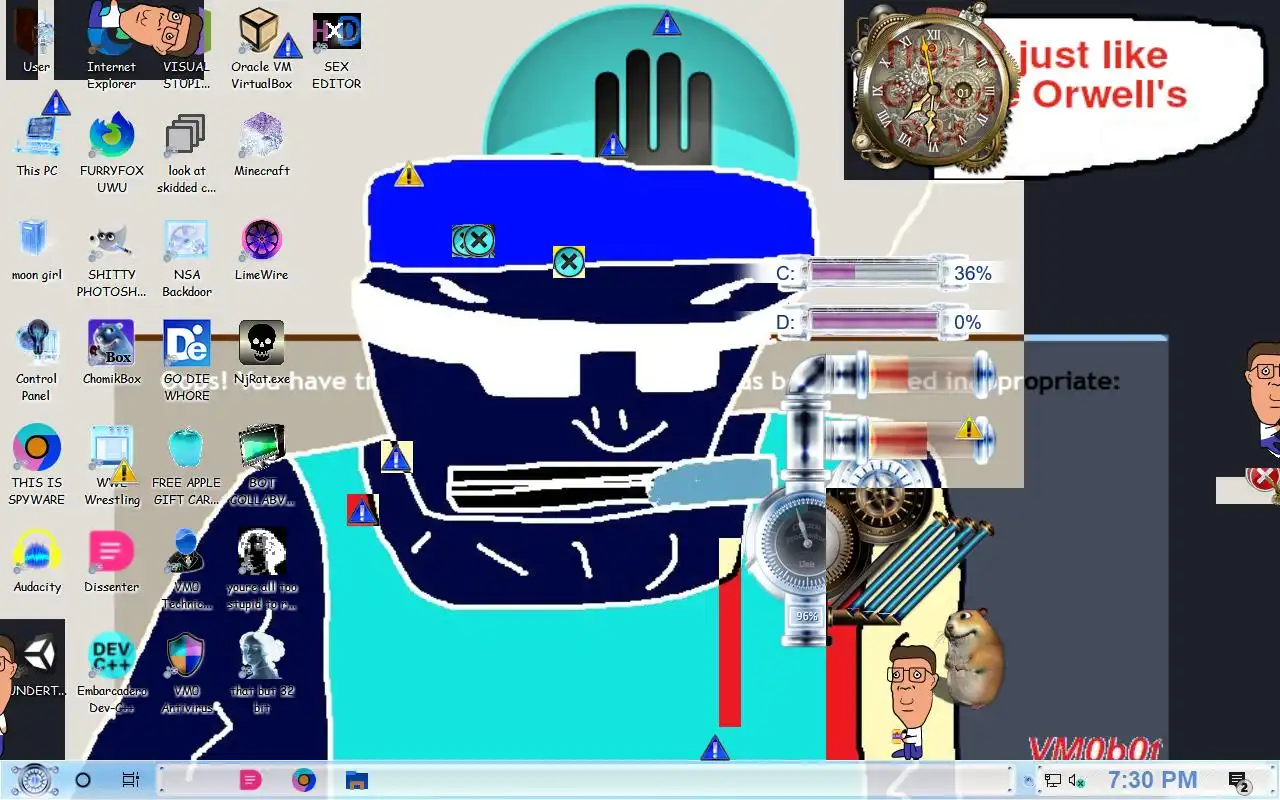The image size is (1280, 800).
Task: Open the 7:30 PM clock flyout
Action: [x=1152, y=780]
